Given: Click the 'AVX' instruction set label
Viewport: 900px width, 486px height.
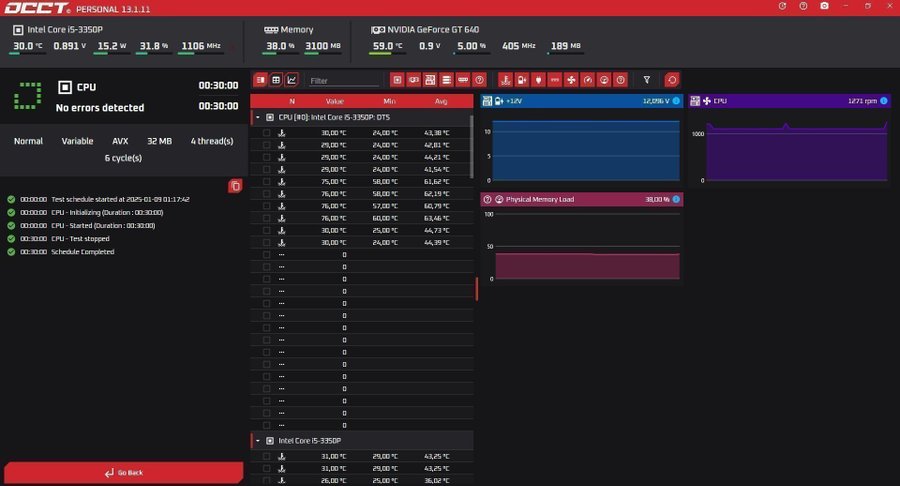Looking at the screenshot, I should [120, 141].
